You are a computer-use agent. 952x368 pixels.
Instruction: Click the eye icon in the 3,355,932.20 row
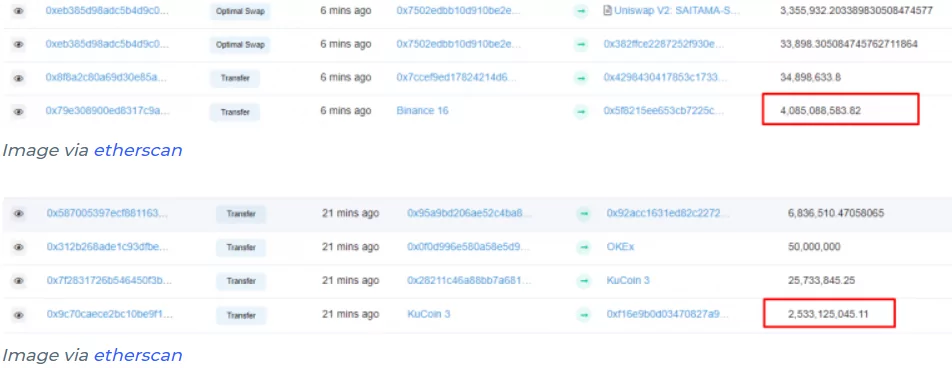tap(19, 11)
